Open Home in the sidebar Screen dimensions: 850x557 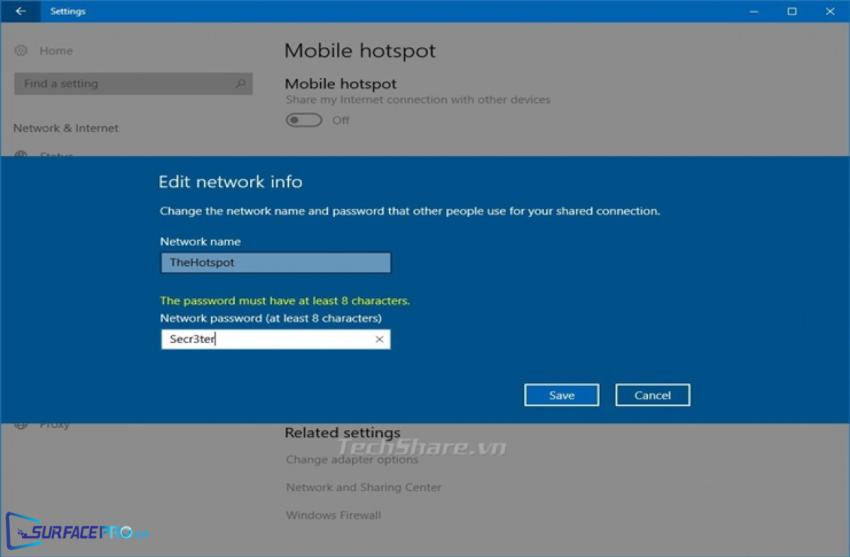click(x=56, y=50)
